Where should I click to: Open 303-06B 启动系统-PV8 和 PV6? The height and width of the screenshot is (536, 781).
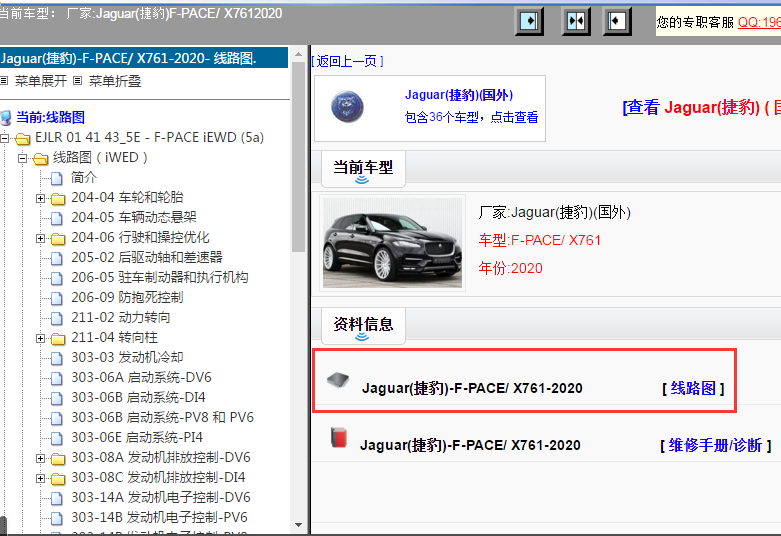coord(162,417)
